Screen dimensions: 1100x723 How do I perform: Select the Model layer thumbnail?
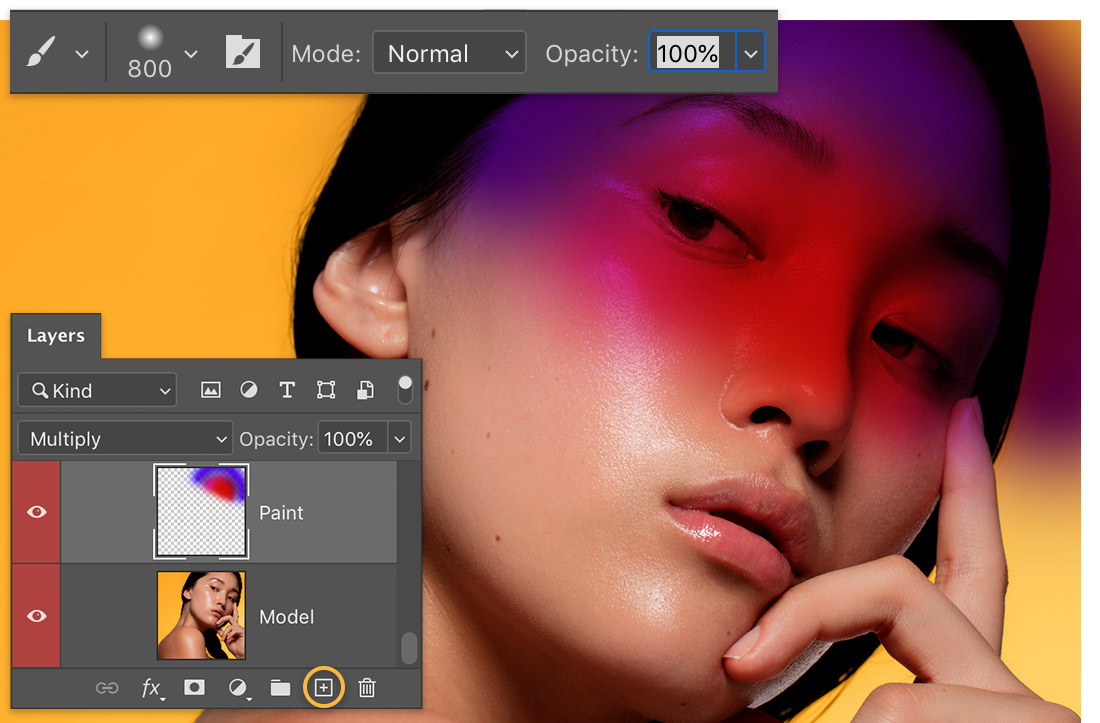pos(201,615)
